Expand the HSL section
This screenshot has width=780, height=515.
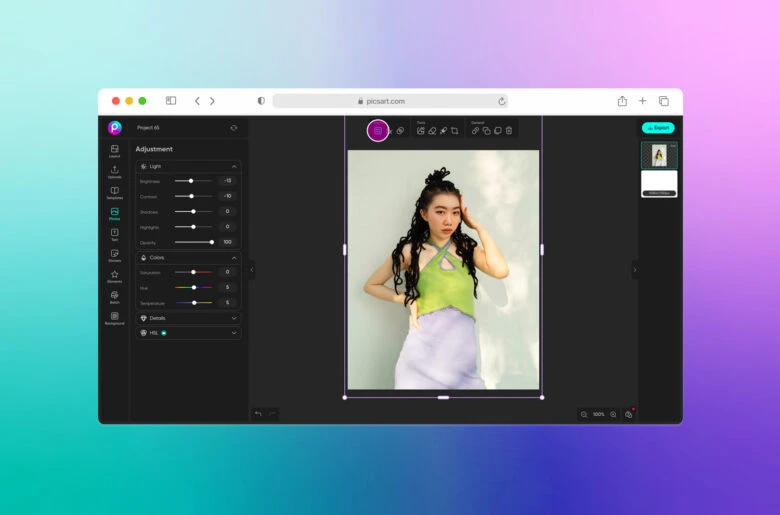pos(234,333)
